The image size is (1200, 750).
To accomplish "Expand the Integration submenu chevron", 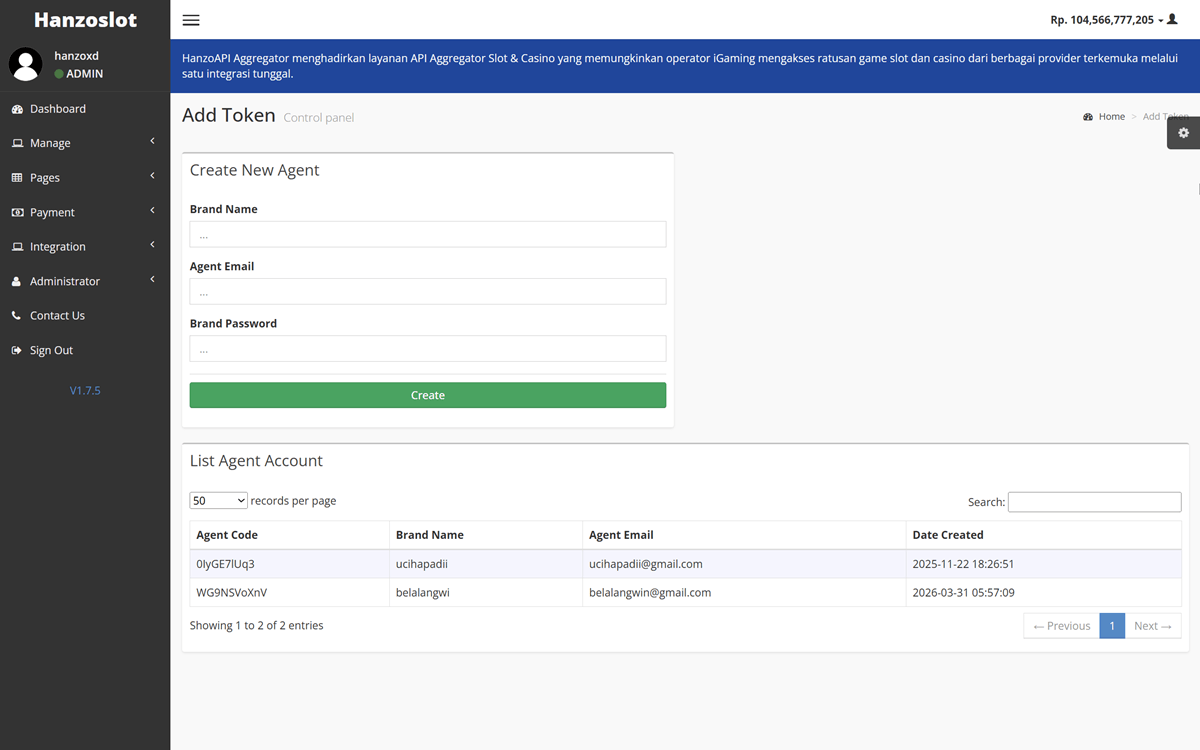I will pyautogui.click(x=152, y=245).
